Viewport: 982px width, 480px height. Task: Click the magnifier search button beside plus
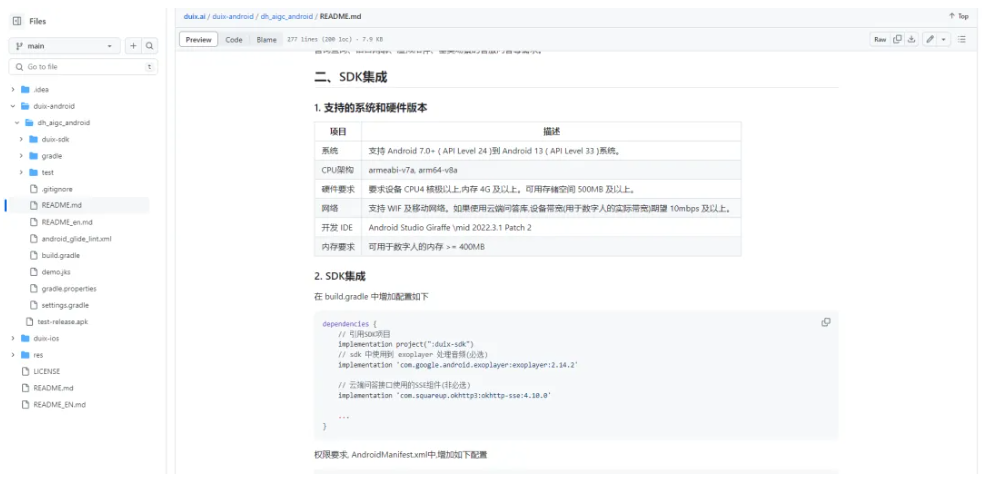(150, 46)
